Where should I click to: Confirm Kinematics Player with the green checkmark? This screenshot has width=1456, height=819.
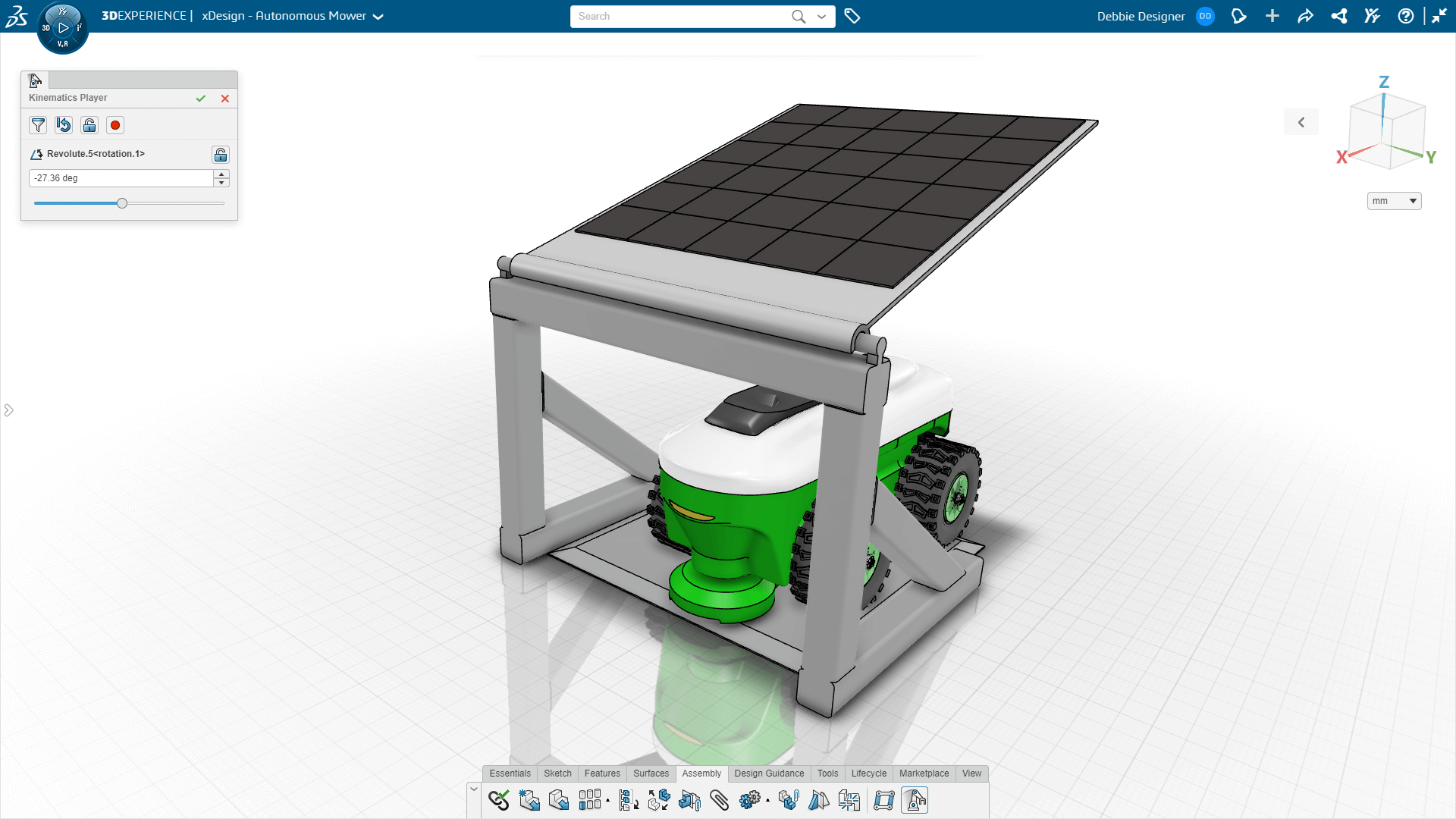[201, 99]
